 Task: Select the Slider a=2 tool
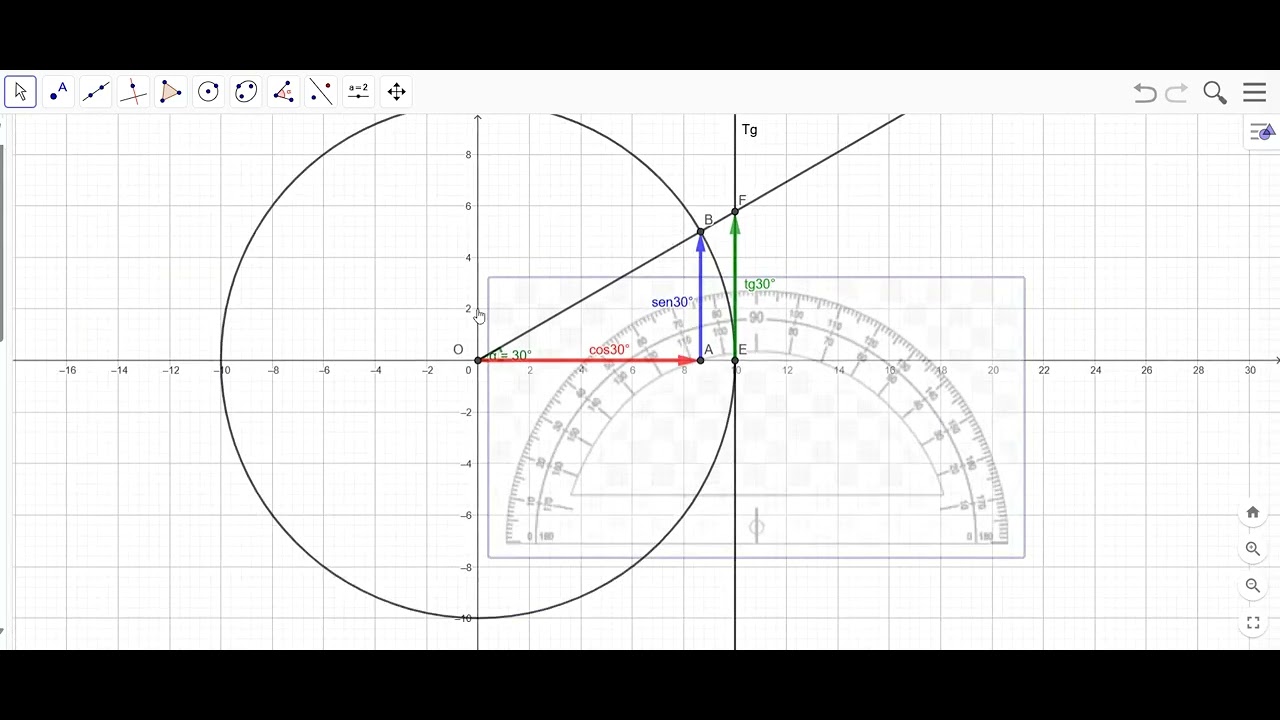(358, 92)
